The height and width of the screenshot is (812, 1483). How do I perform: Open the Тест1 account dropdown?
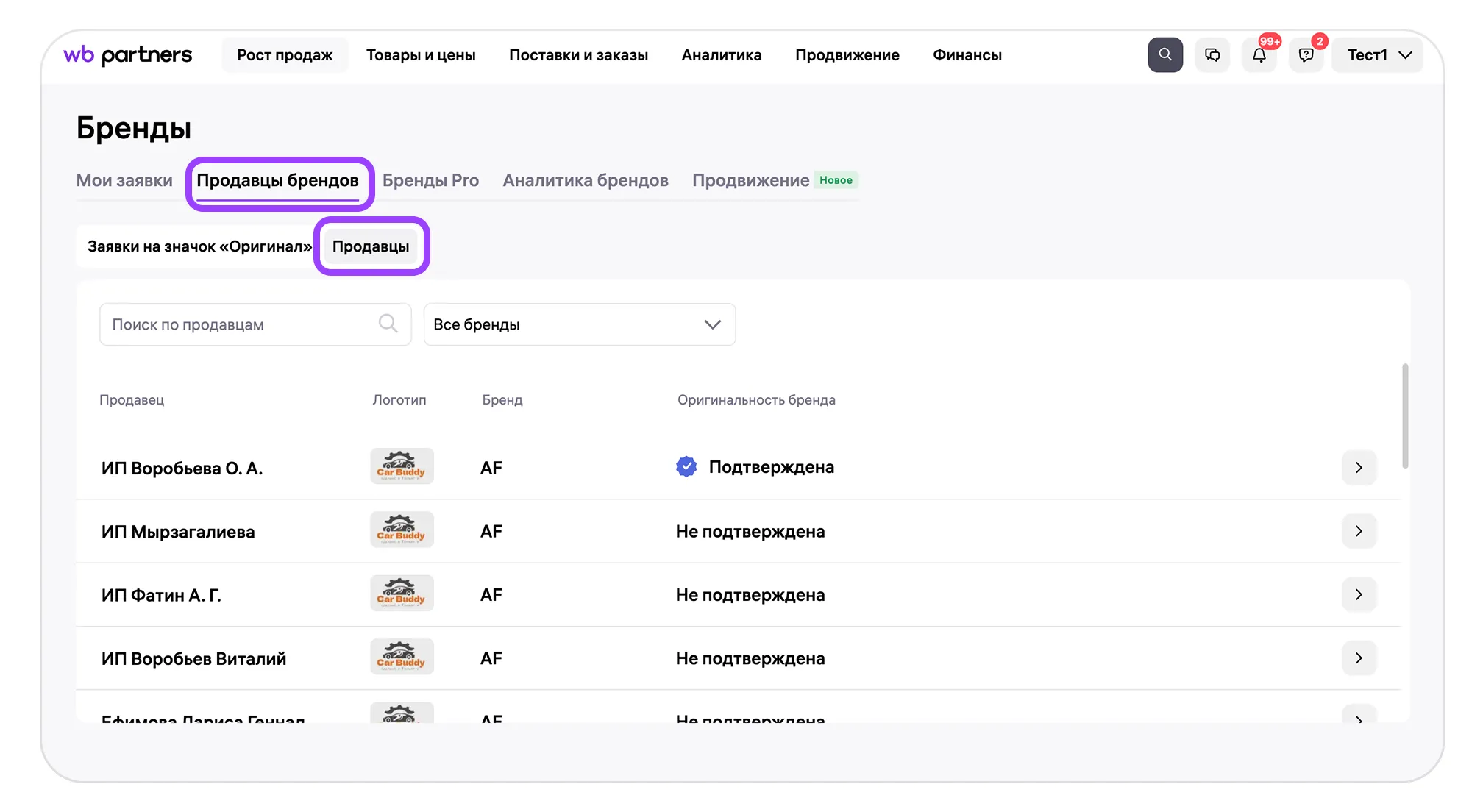pos(1378,55)
